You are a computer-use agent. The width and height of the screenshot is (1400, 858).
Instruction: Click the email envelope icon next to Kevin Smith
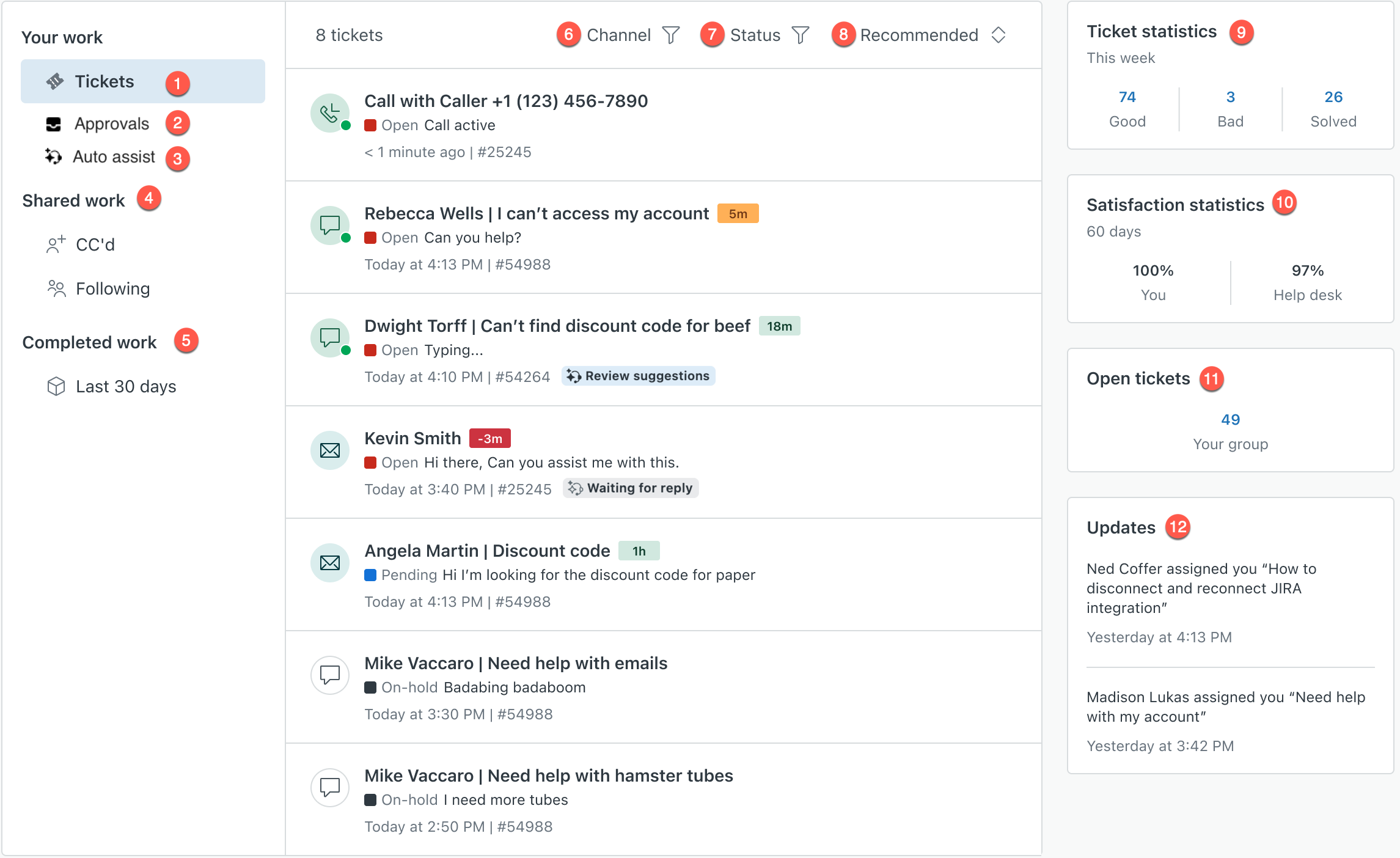pyautogui.click(x=330, y=450)
